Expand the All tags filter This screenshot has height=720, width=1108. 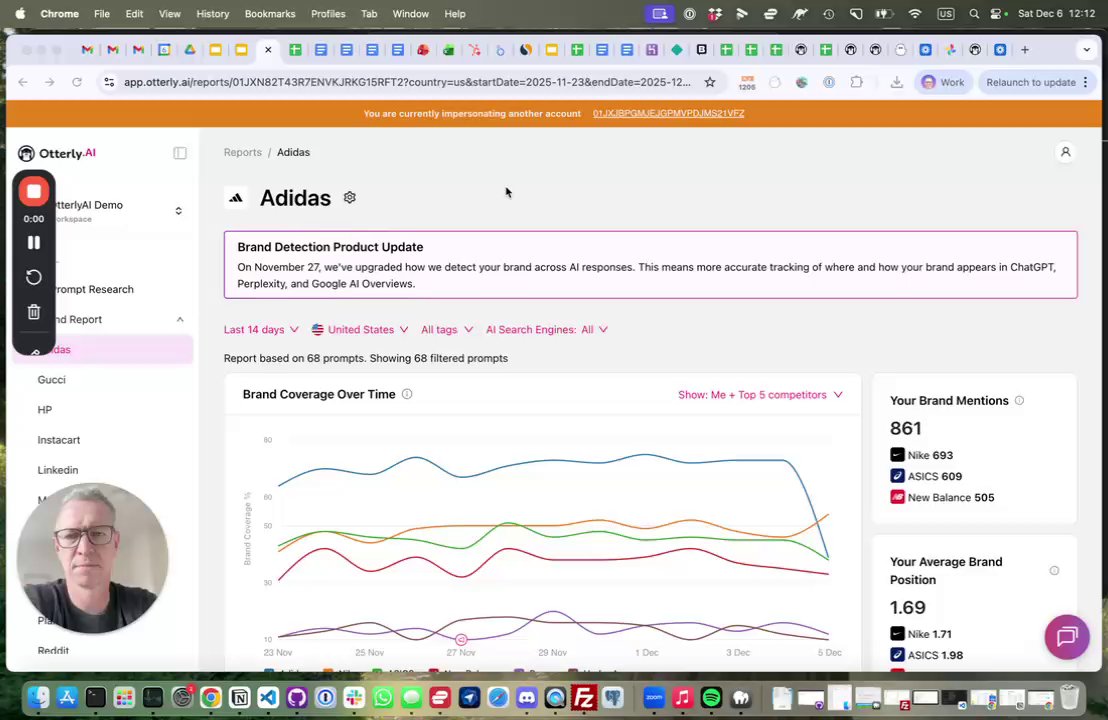pyautogui.click(x=447, y=329)
